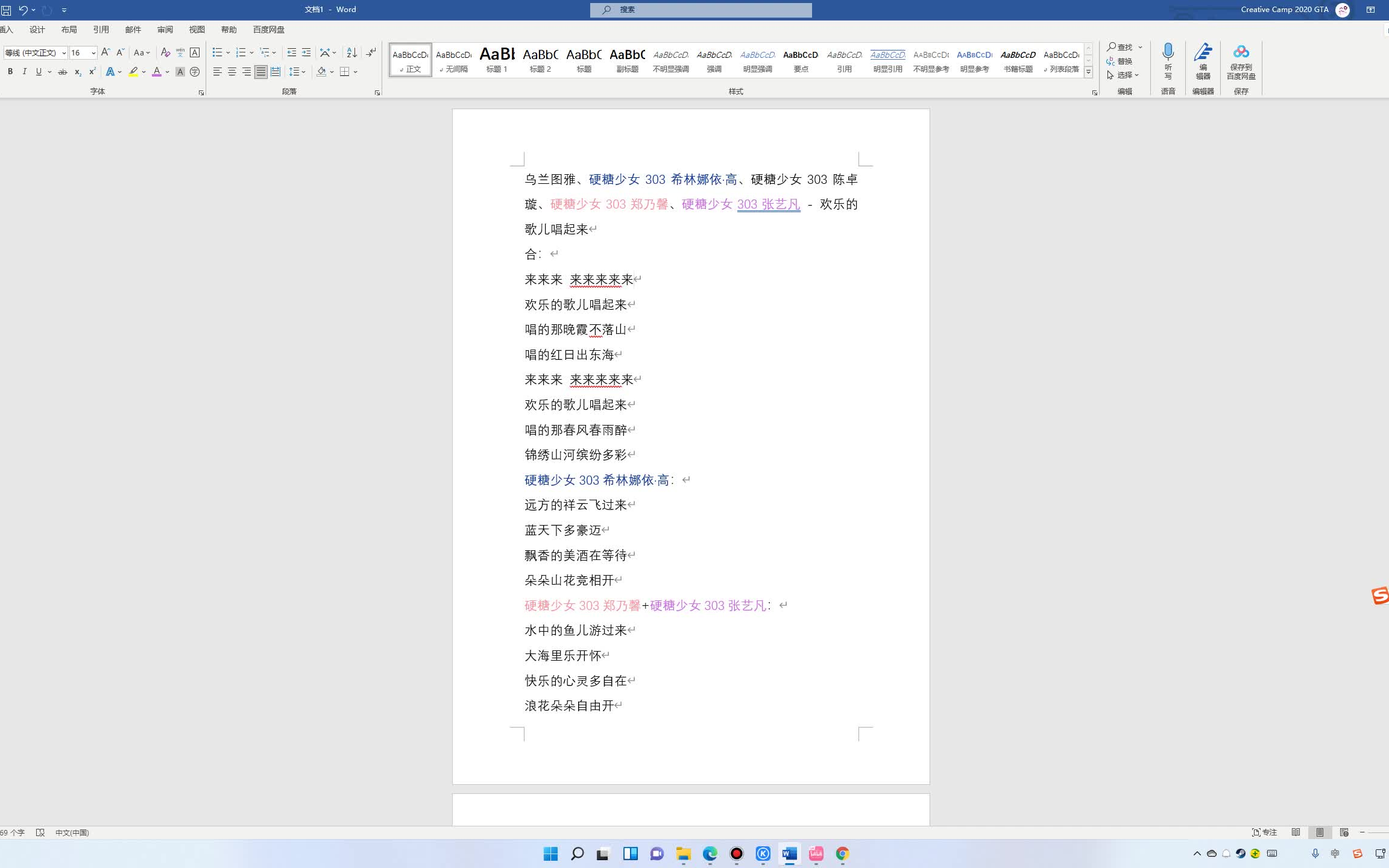Image resolution: width=1389 pixels, height=868 pixels.
Task: Open the font name combo box
Action: pos(35,52)
